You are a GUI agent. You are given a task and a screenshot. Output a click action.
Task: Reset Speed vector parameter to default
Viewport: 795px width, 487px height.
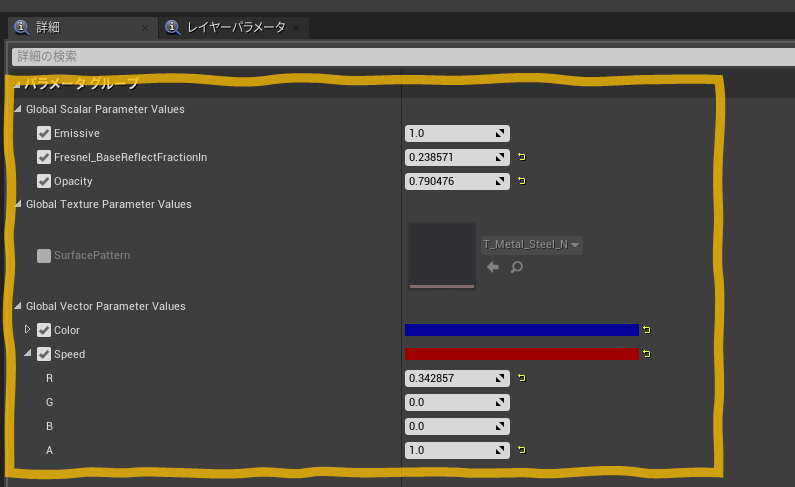pyautogui.click(x=647, y=354)
